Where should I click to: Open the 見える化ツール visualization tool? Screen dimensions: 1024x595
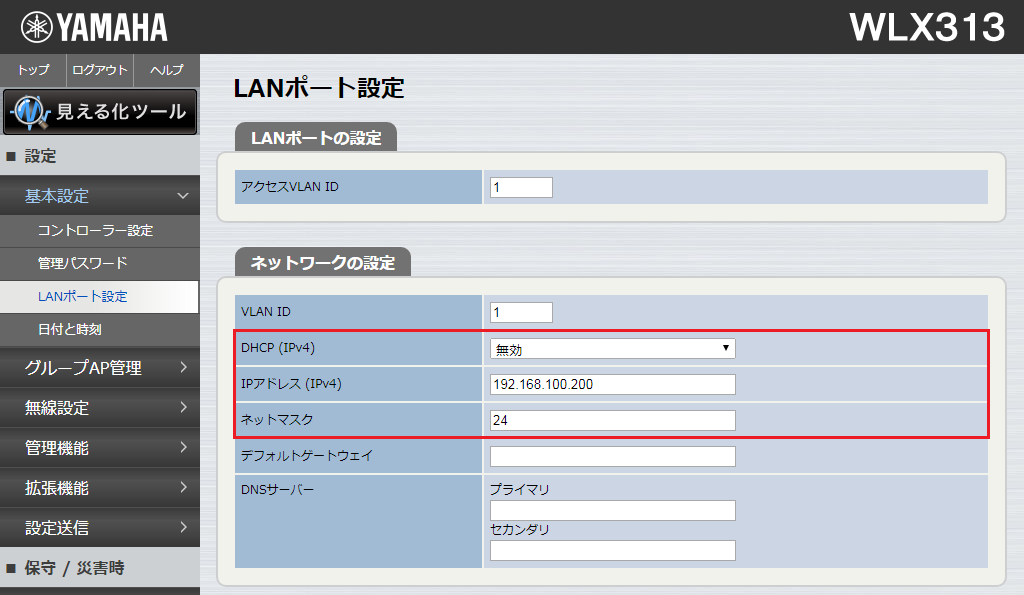pyautogui.click(x=100, y=112)
